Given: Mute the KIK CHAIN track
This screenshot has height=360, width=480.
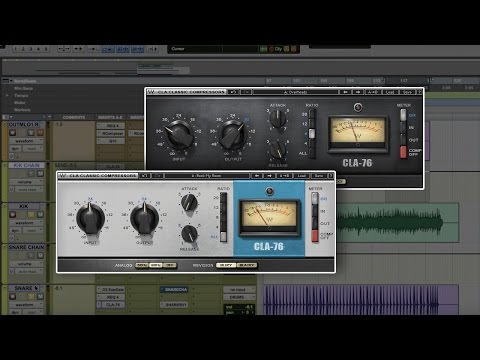Looking at the screenshot, I should tap(40, 173).
